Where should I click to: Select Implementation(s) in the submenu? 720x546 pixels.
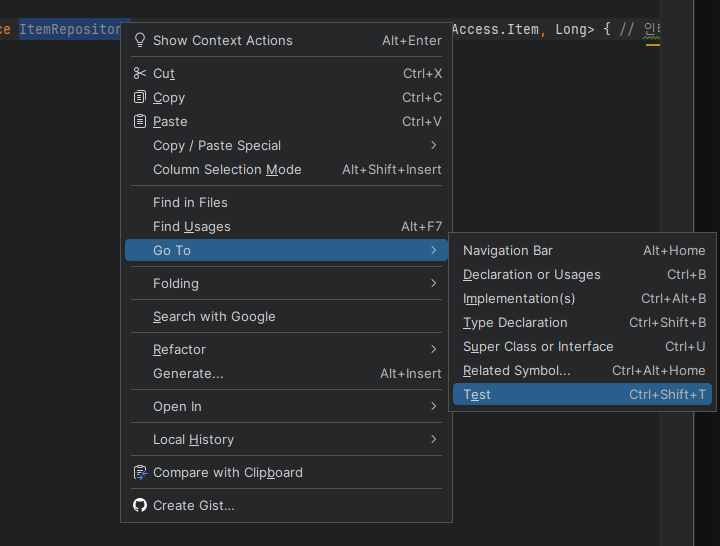tap(519, 298)
